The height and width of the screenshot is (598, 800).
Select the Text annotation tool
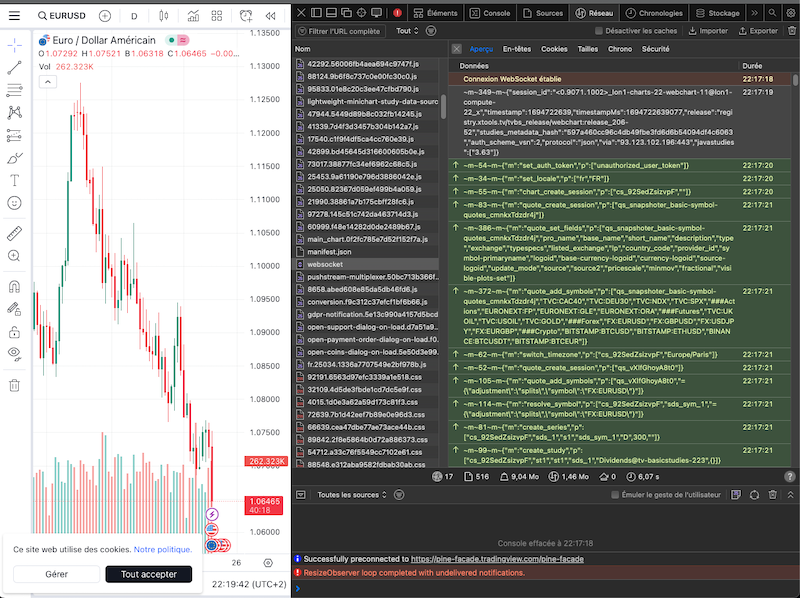(14, 180)
